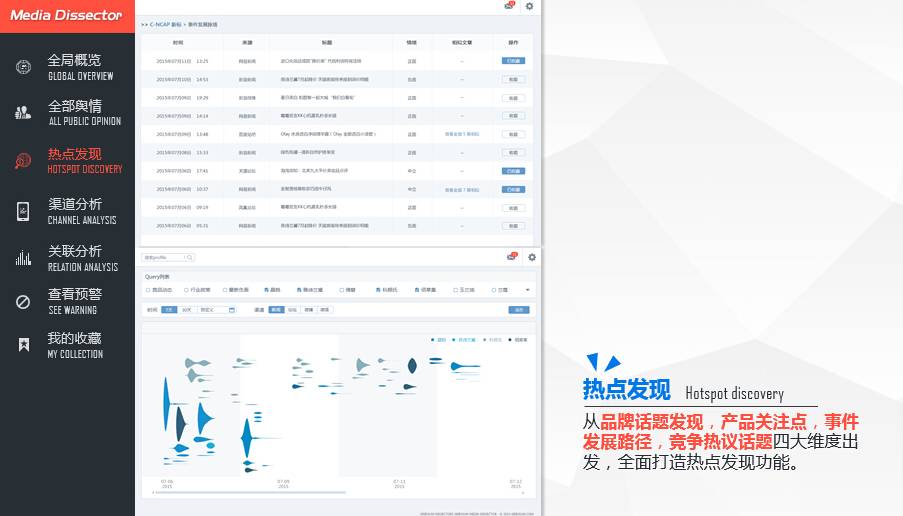Click the Media Dissector logo
903x516 pixels.
coord(66,16)
